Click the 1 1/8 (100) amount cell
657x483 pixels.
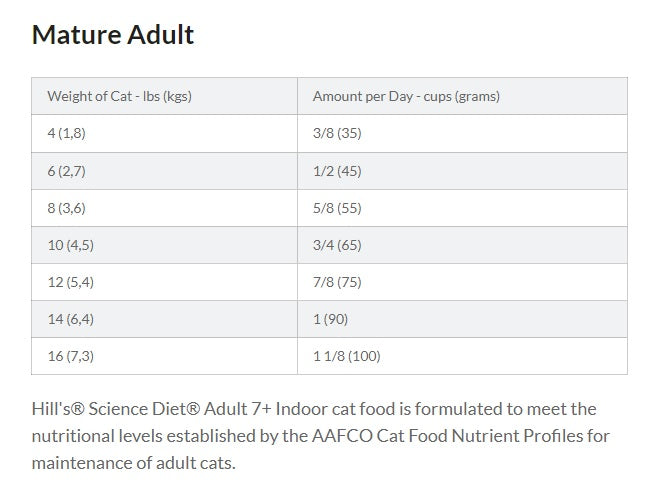(462, 356)
